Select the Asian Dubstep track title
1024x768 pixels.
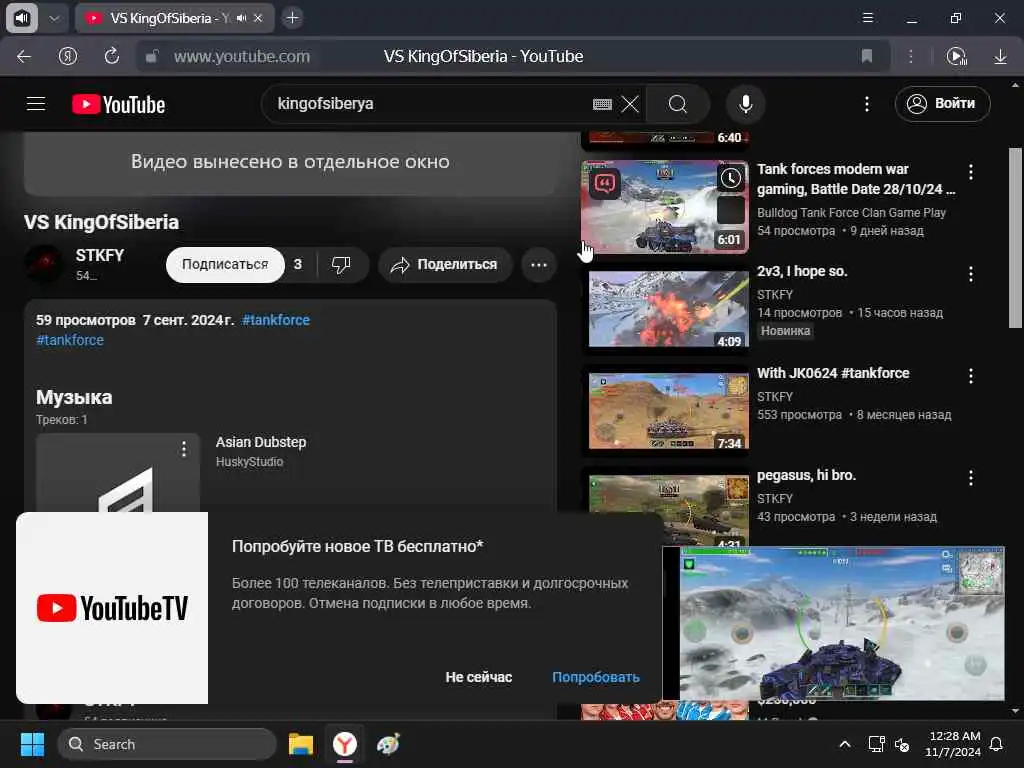tap(261, 442)
